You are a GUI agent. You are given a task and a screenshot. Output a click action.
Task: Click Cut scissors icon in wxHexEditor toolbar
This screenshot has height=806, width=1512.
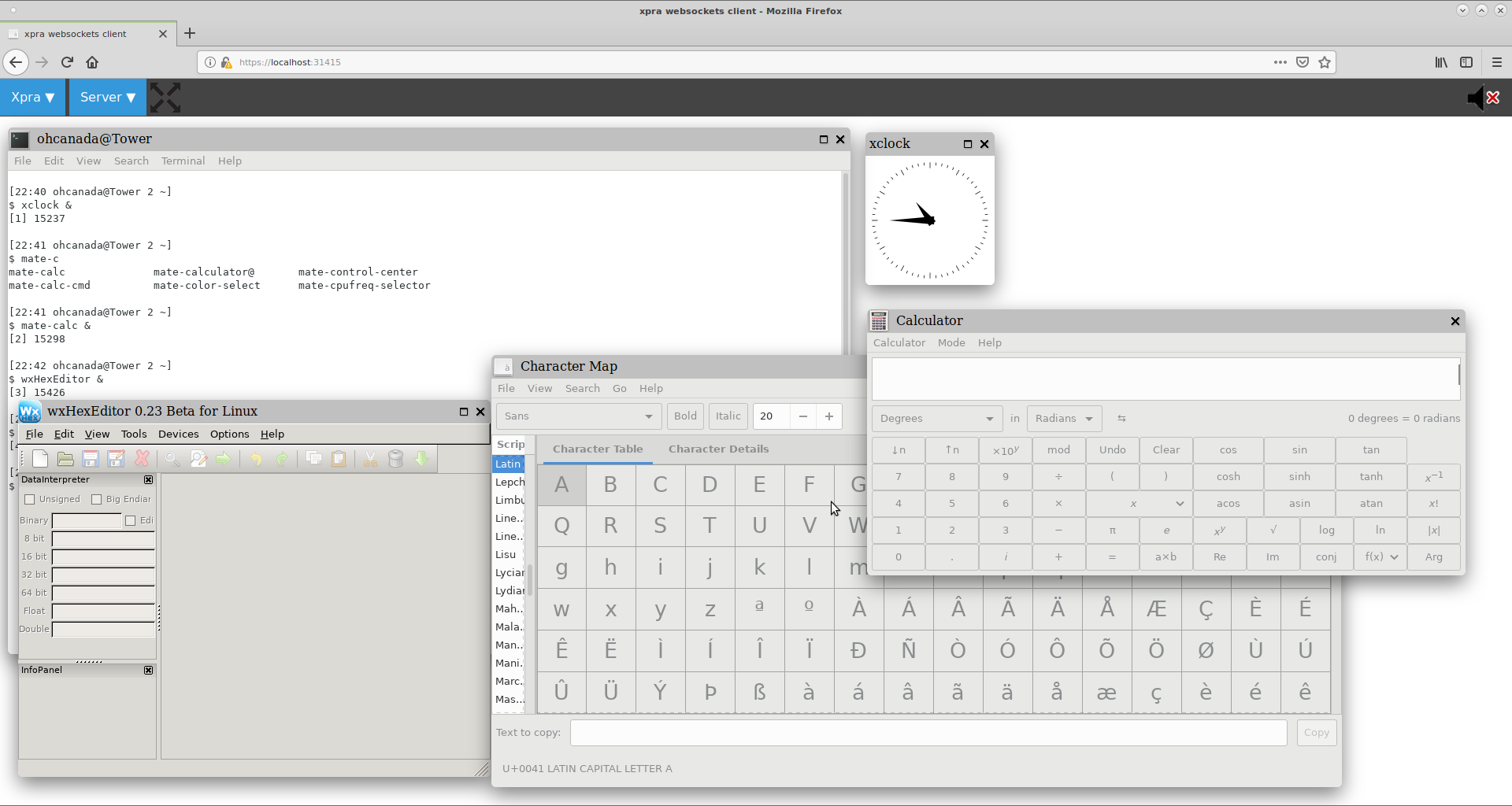pos(370,459)
